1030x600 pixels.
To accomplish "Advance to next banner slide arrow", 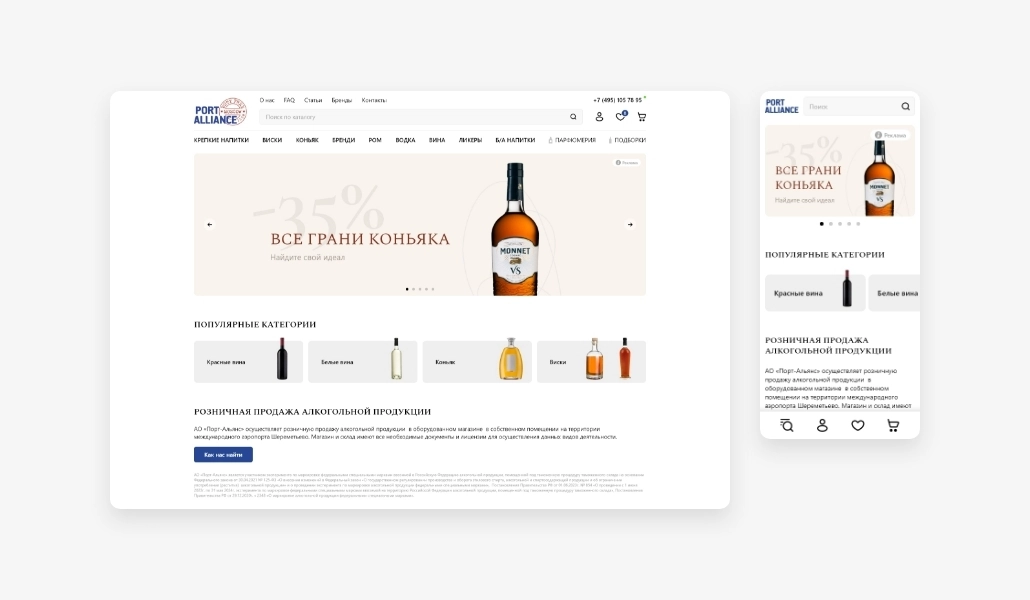I will pos(630,224).
